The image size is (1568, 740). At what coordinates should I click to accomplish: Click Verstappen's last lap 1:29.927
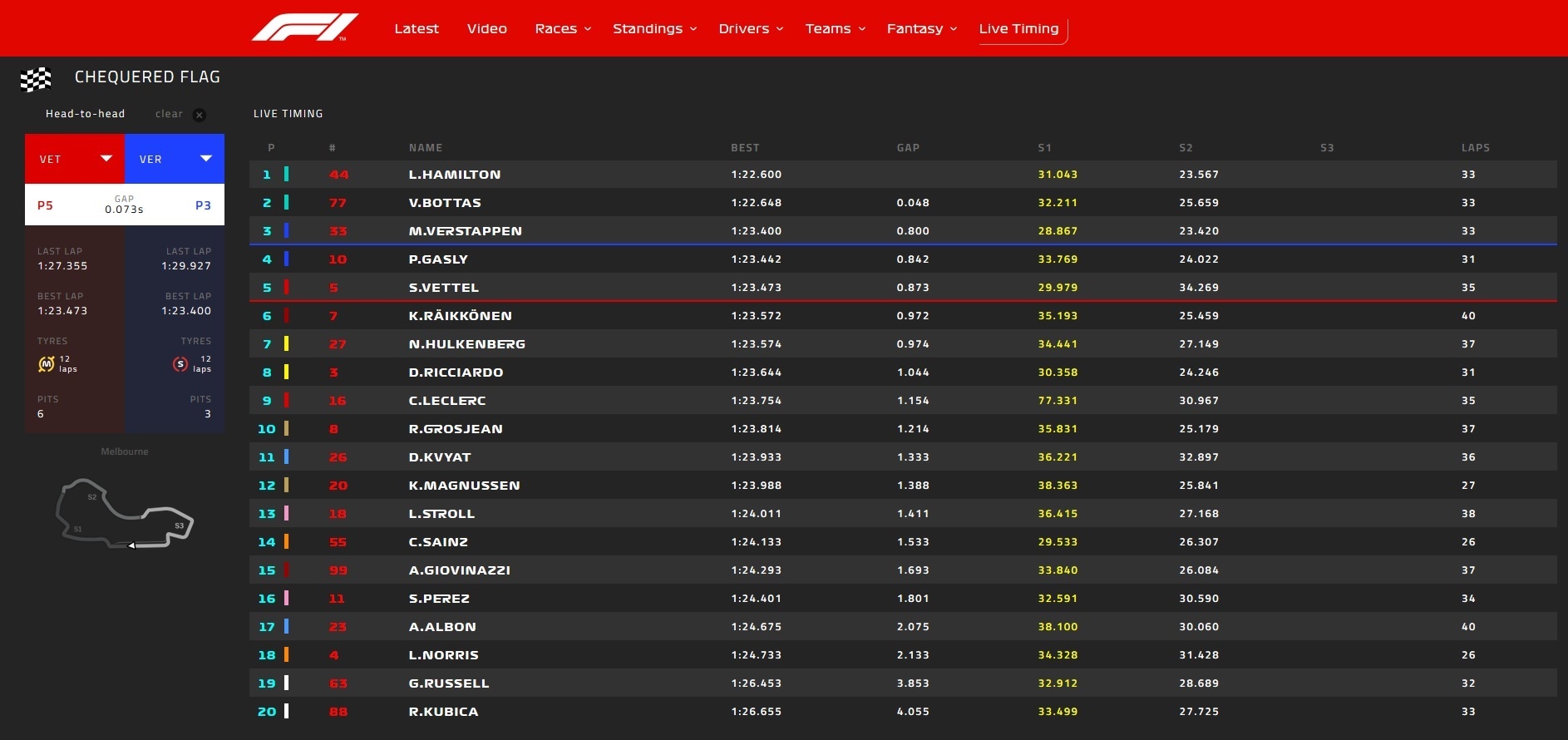tap(186, 266)
